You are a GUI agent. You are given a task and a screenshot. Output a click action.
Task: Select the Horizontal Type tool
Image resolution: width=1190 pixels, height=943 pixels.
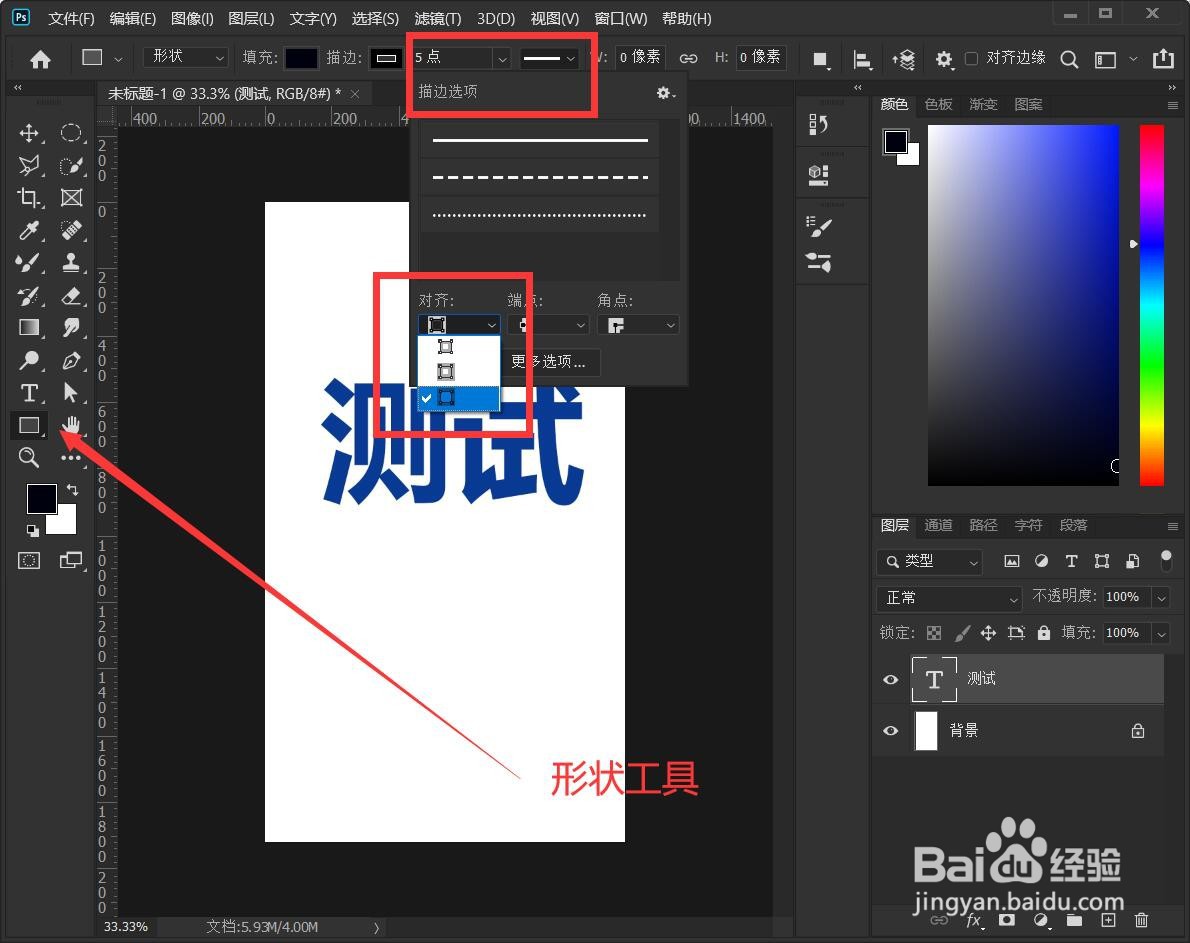tap(28, 392)
